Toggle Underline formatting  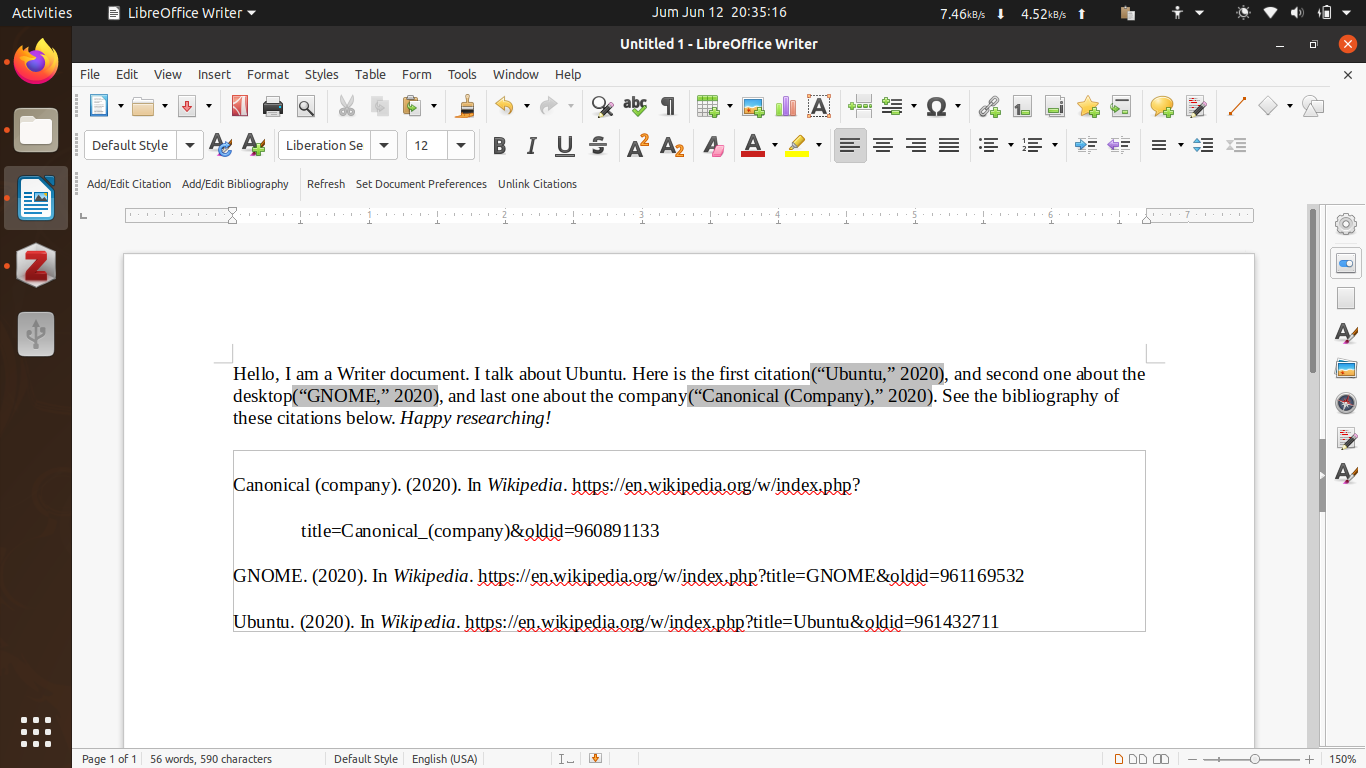pos(565,146)
